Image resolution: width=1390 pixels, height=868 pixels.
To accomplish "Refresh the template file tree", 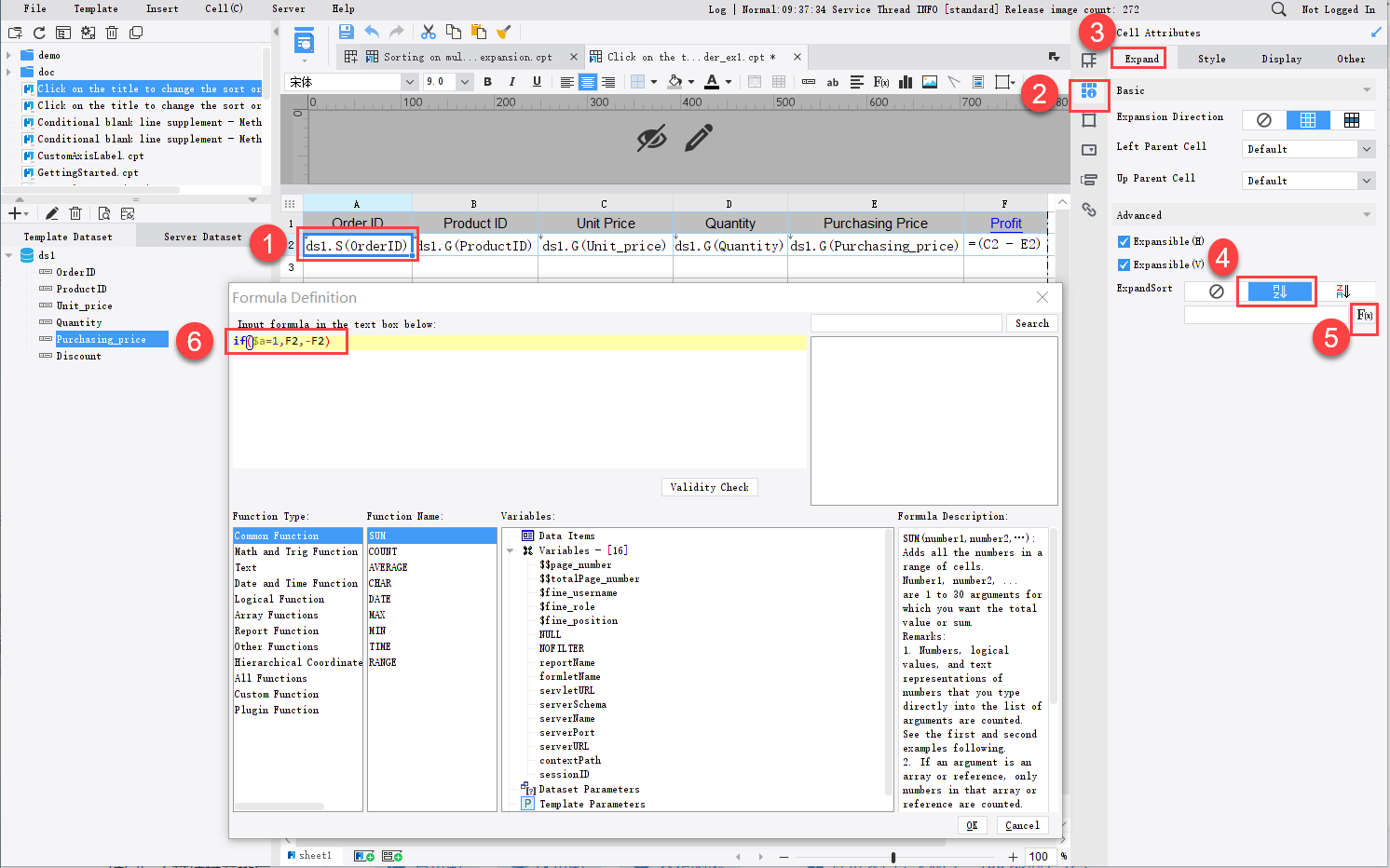I will pyautogui.click(x=39, y=33).
